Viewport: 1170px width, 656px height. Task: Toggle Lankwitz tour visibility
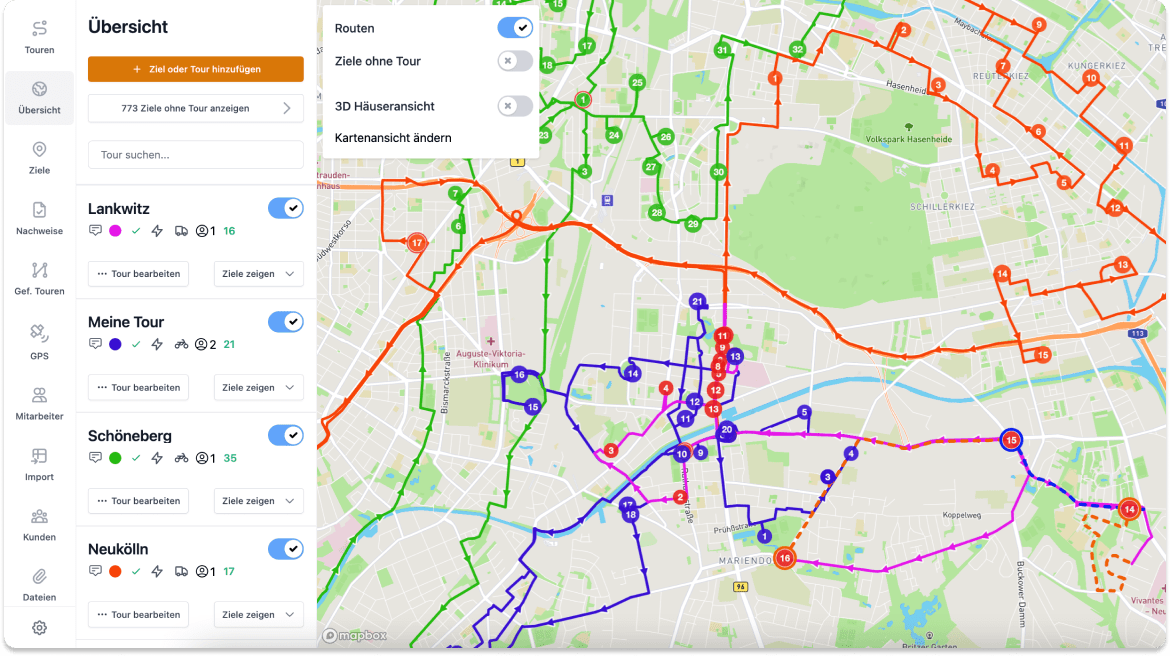click(x=286, y=208)
